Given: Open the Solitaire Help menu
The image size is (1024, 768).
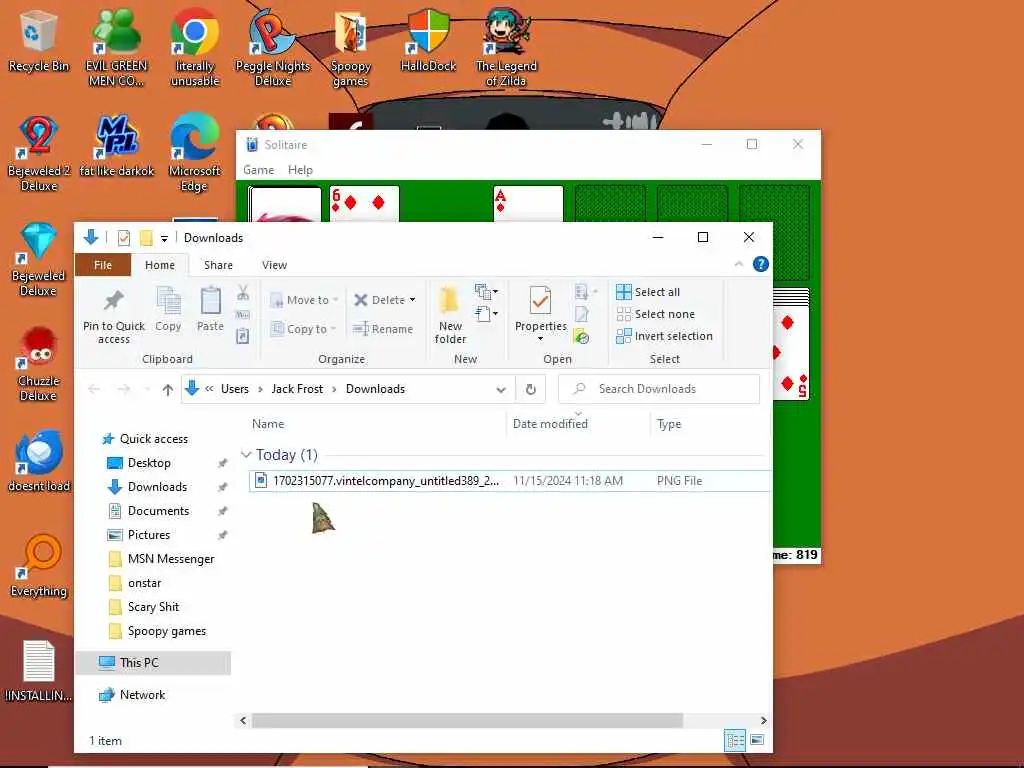Looking at the screenshot, I should (300, 170).
